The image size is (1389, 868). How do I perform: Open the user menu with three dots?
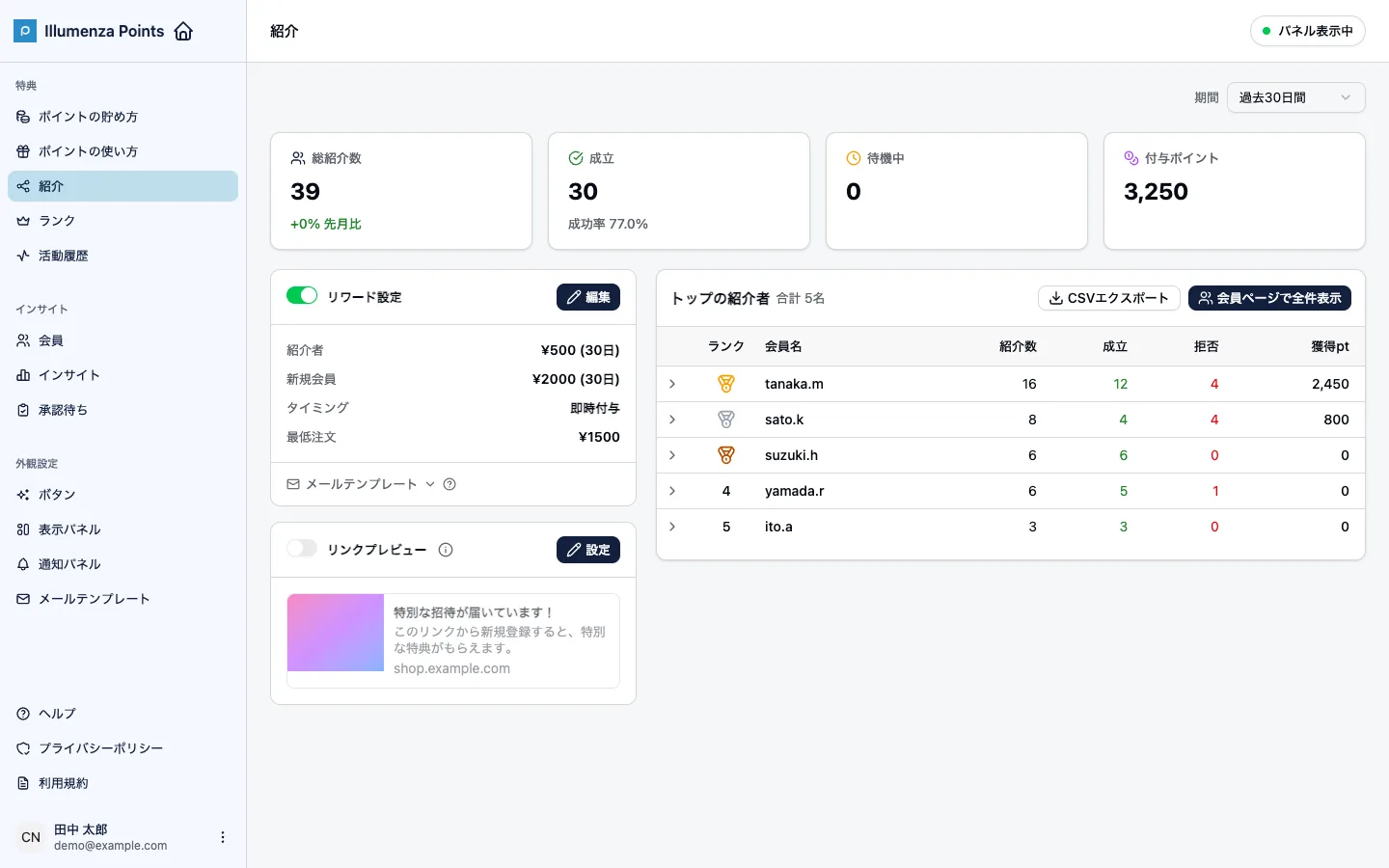point(223,837)
